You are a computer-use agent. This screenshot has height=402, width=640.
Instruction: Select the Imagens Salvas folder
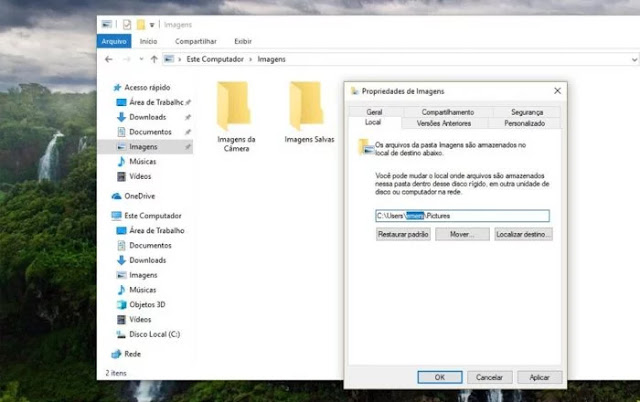[309, 113]
